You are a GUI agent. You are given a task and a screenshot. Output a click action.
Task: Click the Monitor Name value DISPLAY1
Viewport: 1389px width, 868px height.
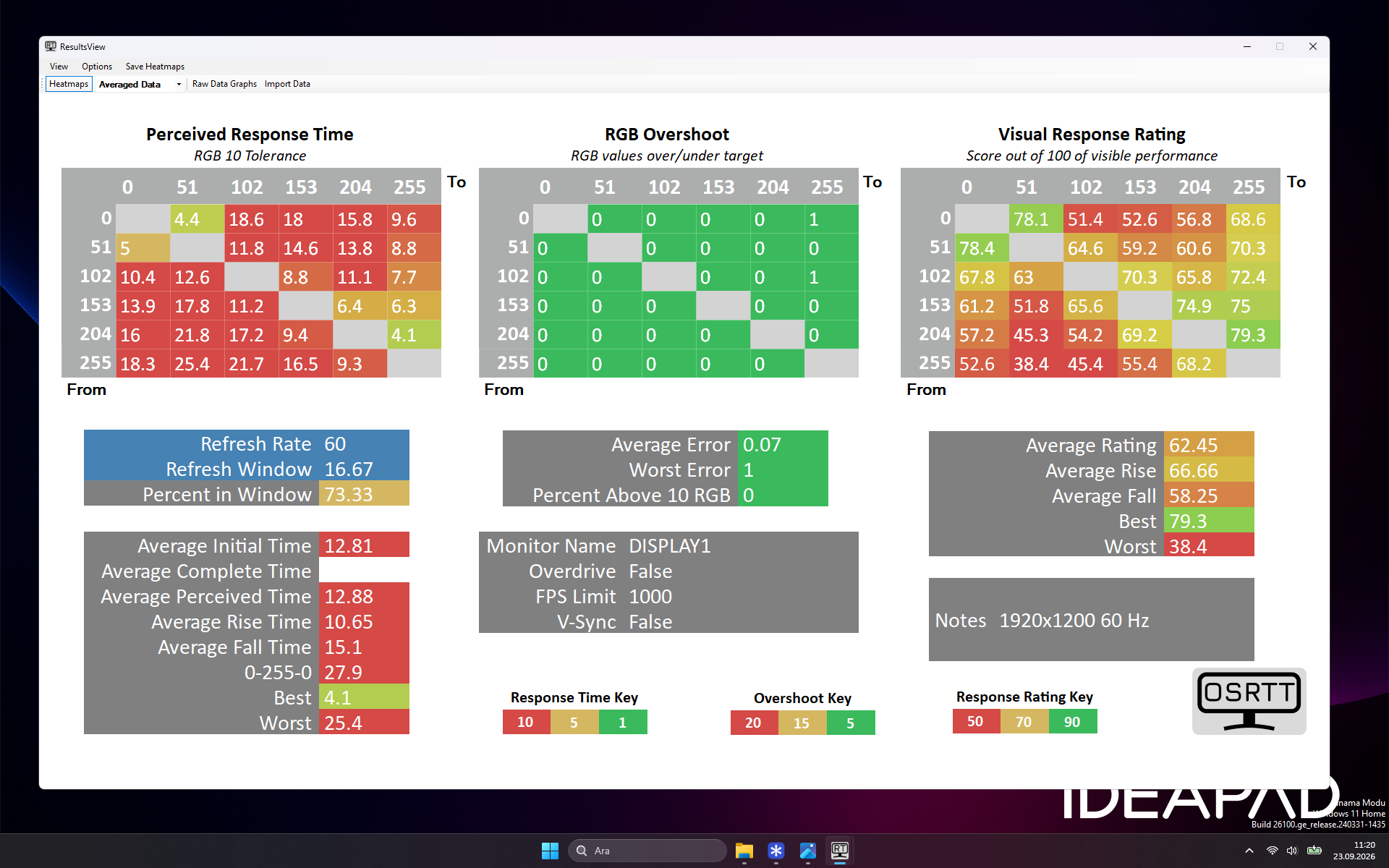[x=670, y=545]
